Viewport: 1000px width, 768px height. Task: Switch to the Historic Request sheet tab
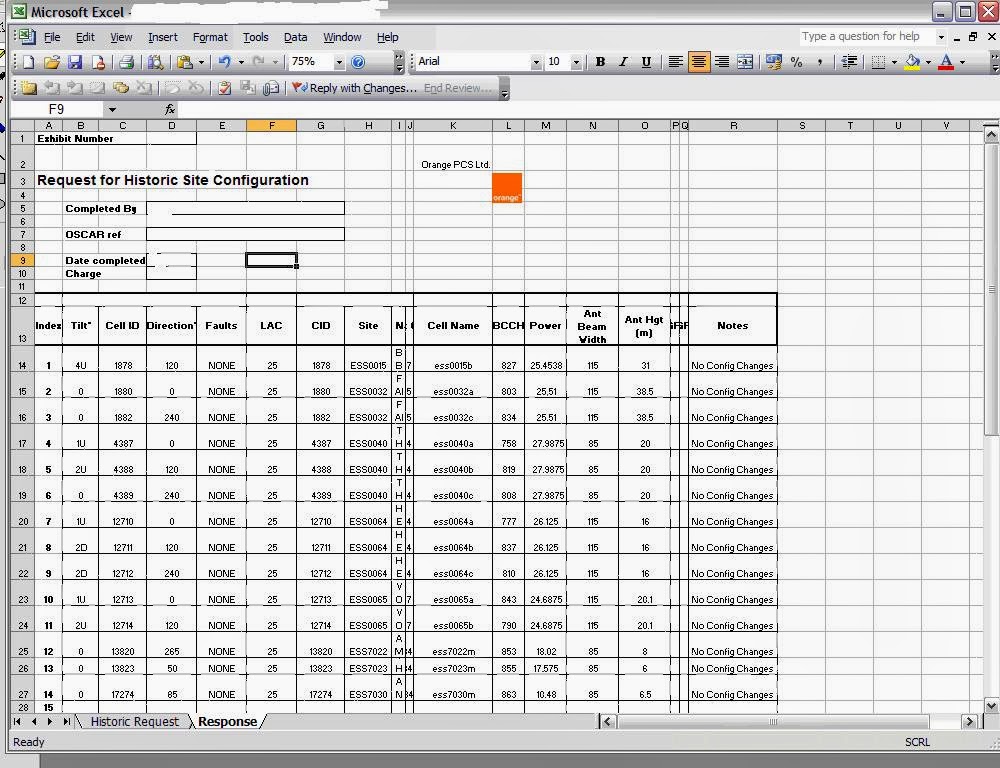click(x=133, y=721)
